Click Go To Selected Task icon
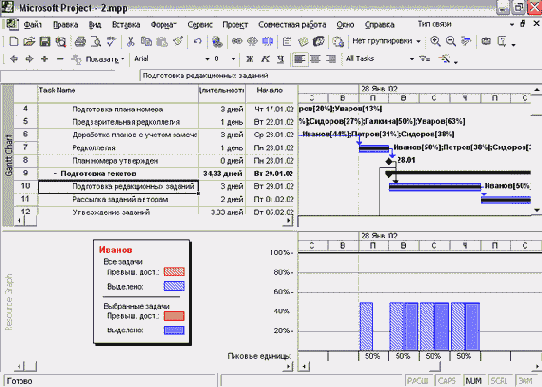 point(466,42)
